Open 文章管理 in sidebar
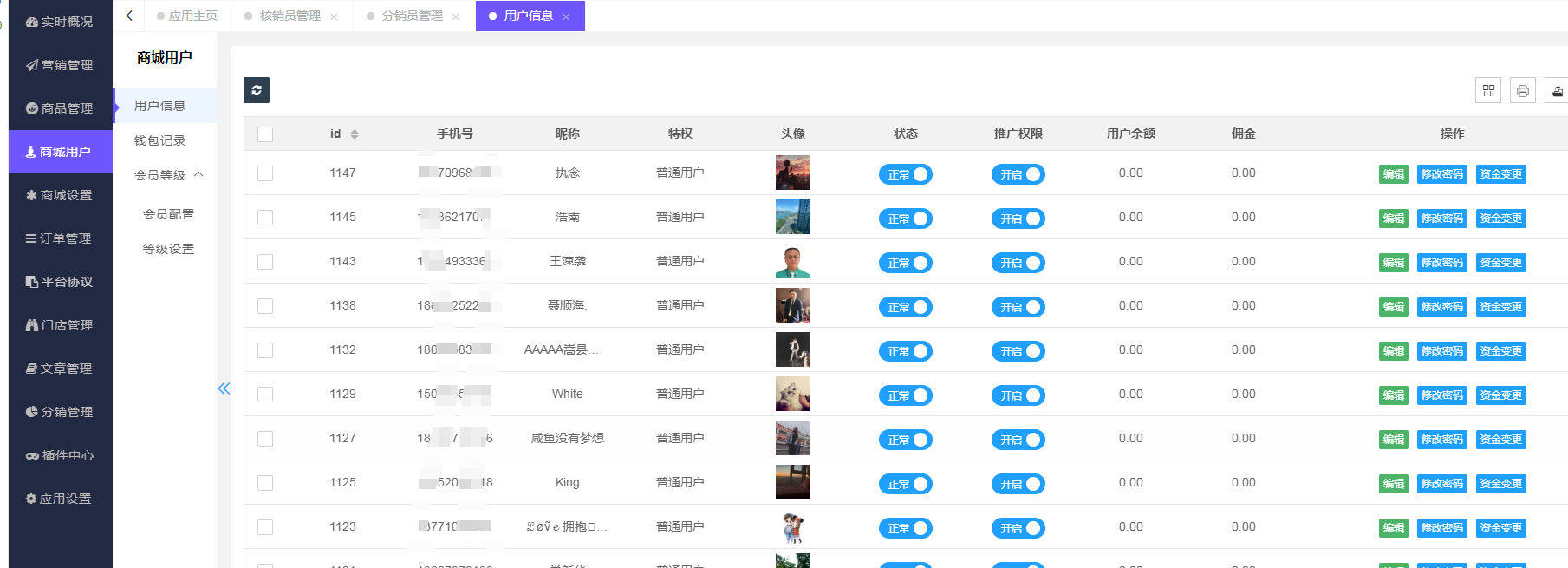1568x568 pixels. [x=60, y=369]
